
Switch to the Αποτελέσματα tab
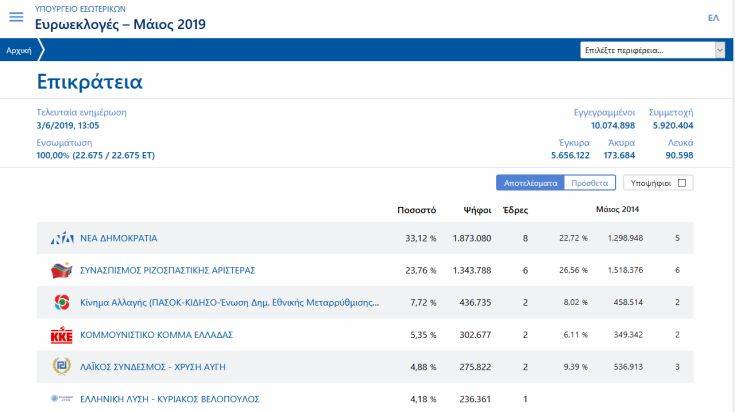pos(530,183)
